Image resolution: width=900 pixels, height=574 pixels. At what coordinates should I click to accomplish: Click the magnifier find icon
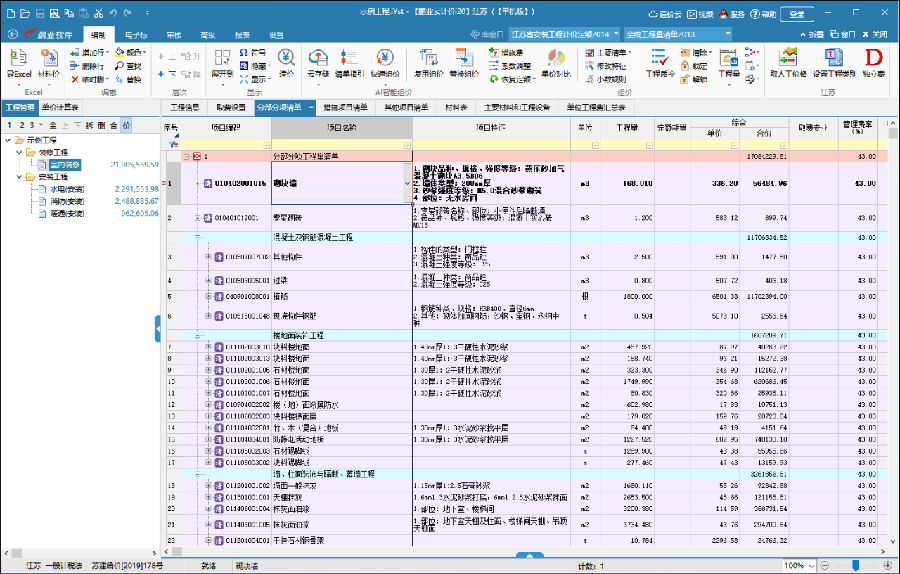[120, 65]
